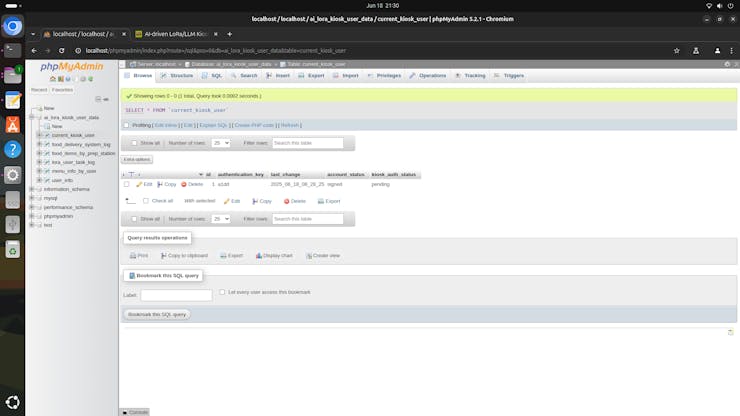Click the upper Filter rows search field
This screenshot has height=416, width=740.
pyautogui.click(x=308, y=143)
